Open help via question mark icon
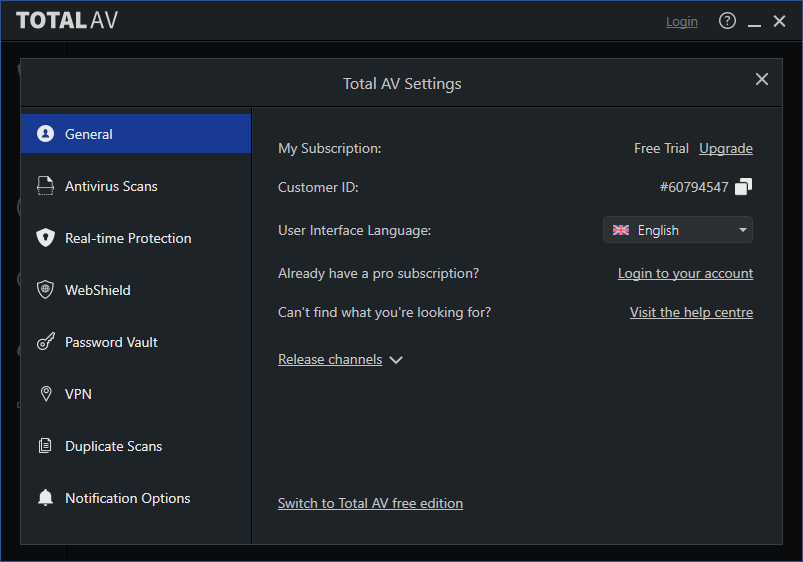The width and height of the screenshot is (803, 562). click(727, 21)
